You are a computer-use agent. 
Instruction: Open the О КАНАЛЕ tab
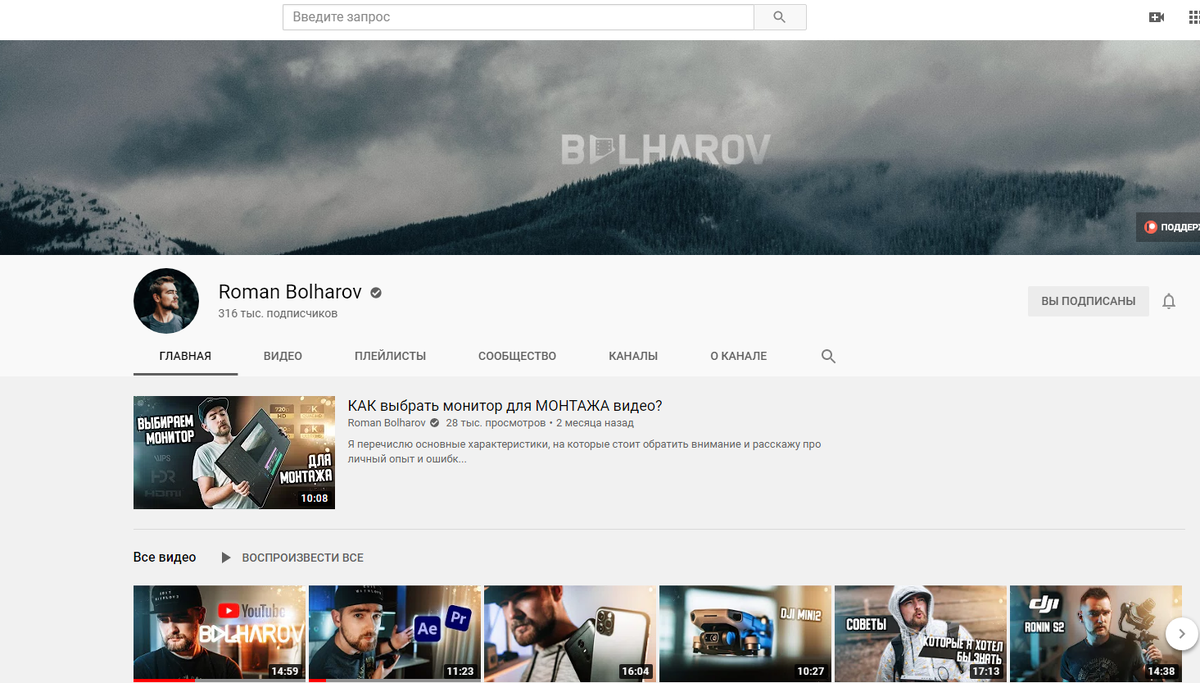point(739,356)
